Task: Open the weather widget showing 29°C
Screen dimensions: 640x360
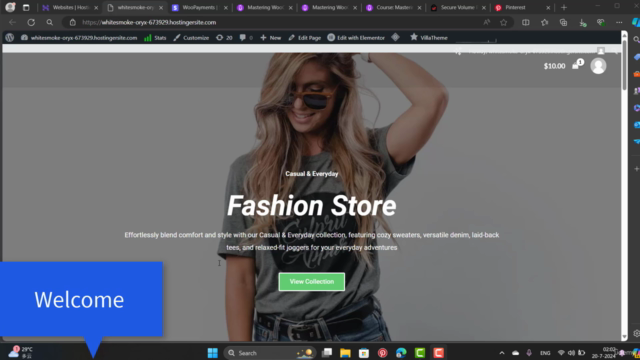Action: pyautogui.click(x=20, y=352)
